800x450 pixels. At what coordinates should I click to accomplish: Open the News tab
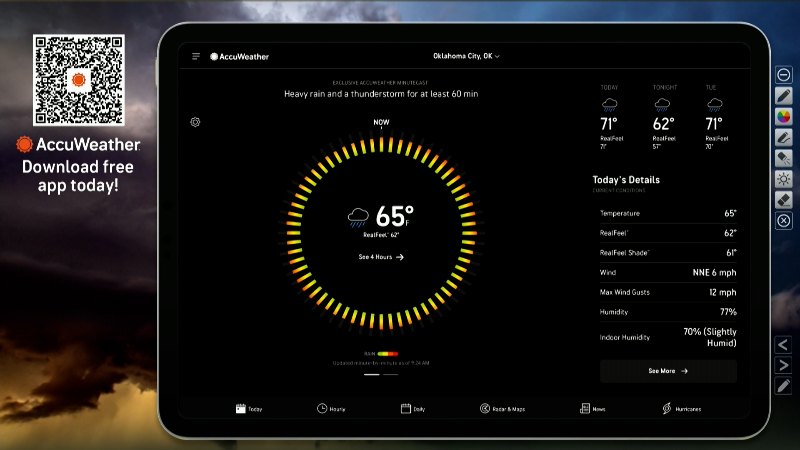pos(593,409)
